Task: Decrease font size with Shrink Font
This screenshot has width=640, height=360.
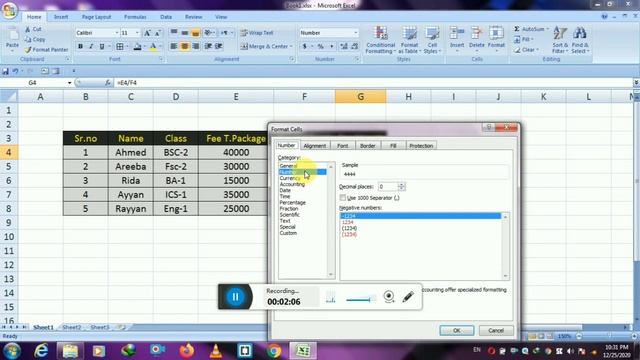Action: click(x=158, y=33)
